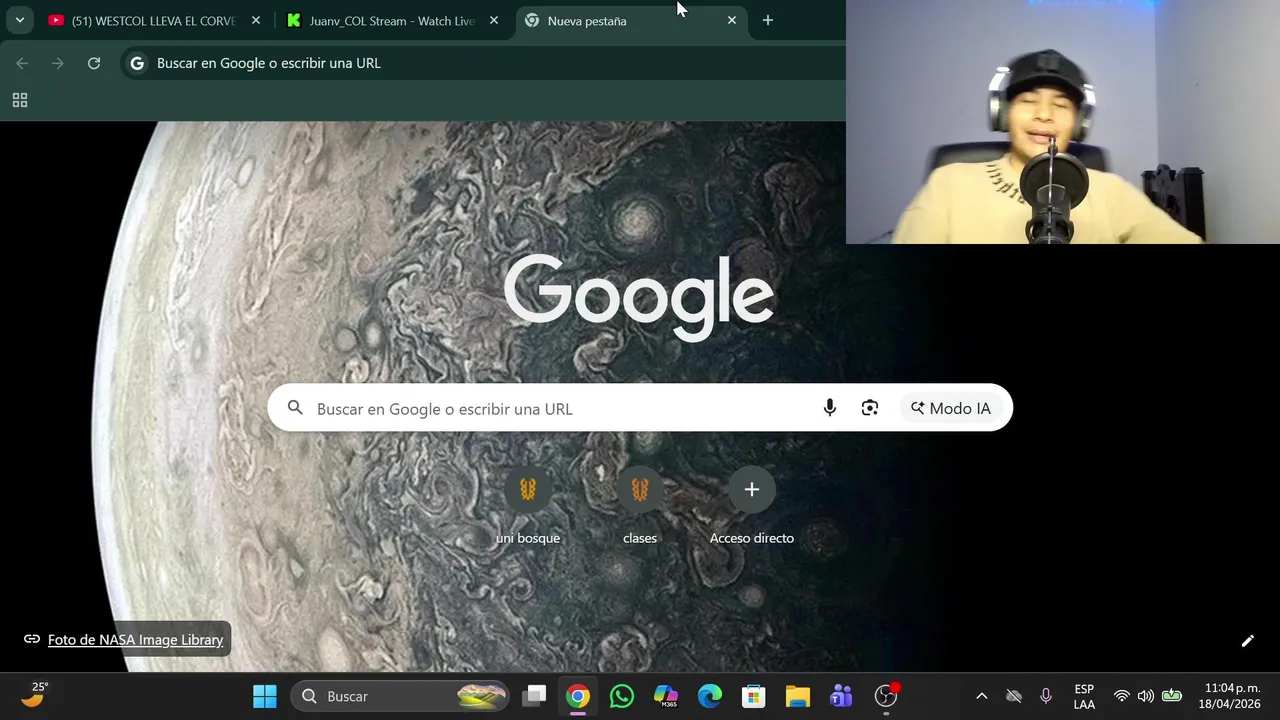Close the Nueva pestaña tab
Screen dimensions: 1280x720
(x=731, y=20)
